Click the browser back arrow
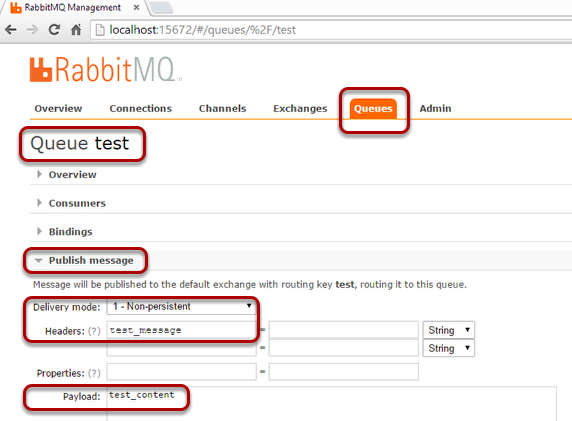This screenshot has width=572, height=421. coord(11,30)
